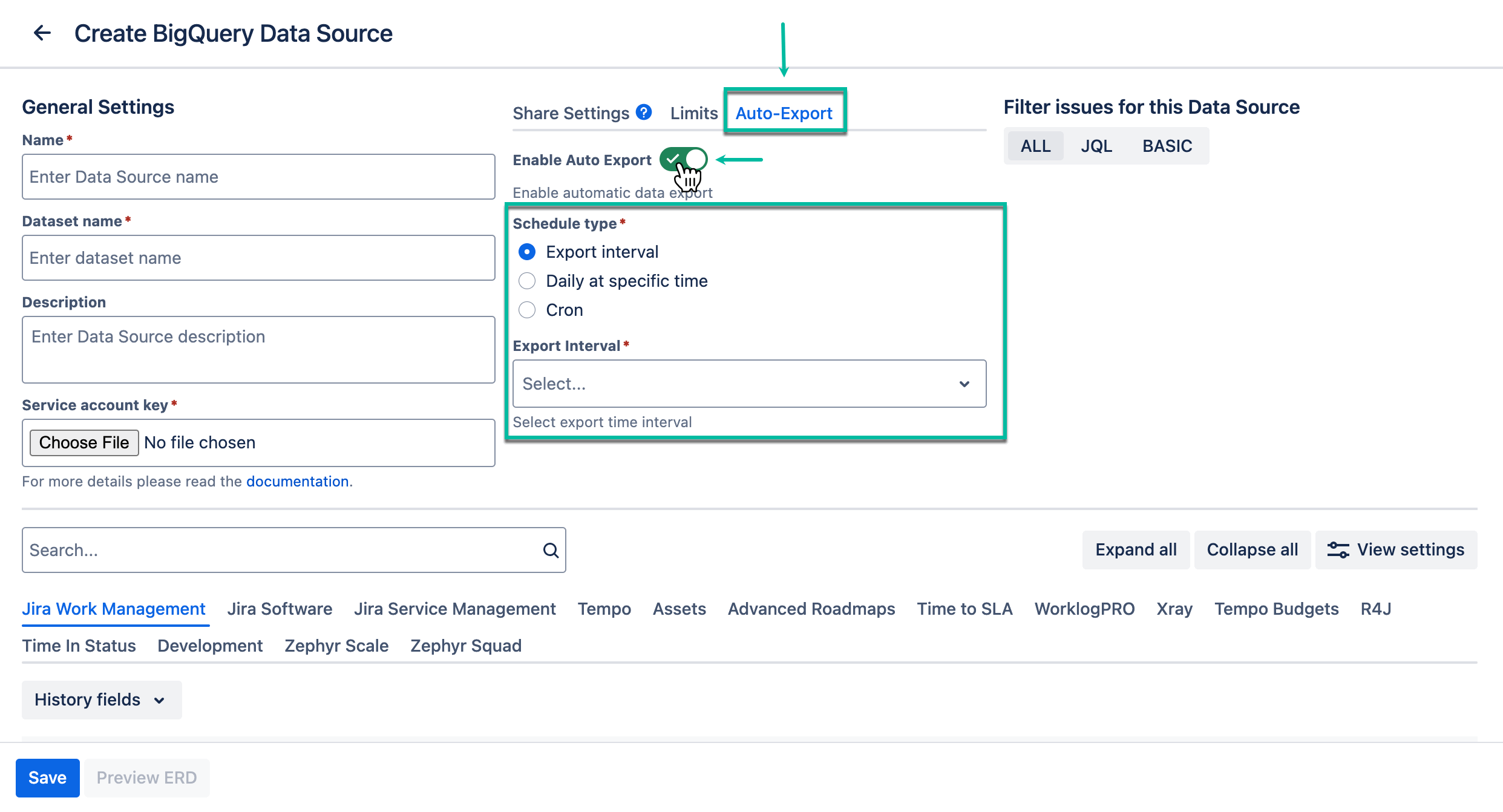
Task: Select BASIC issue filter mode
Action: point(1167,145)
